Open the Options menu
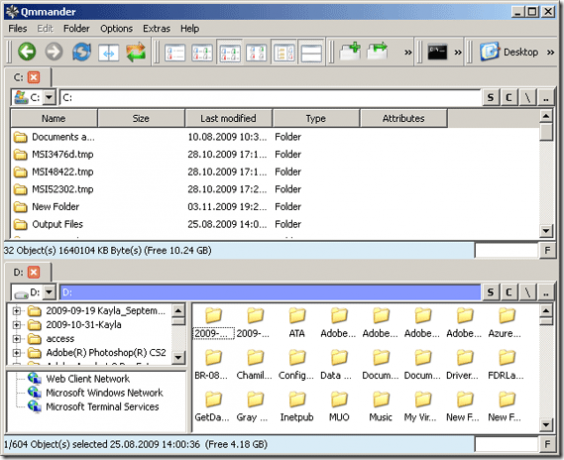Screen dimensions: 564x460 pyautogui.click(x=116, y=28)
